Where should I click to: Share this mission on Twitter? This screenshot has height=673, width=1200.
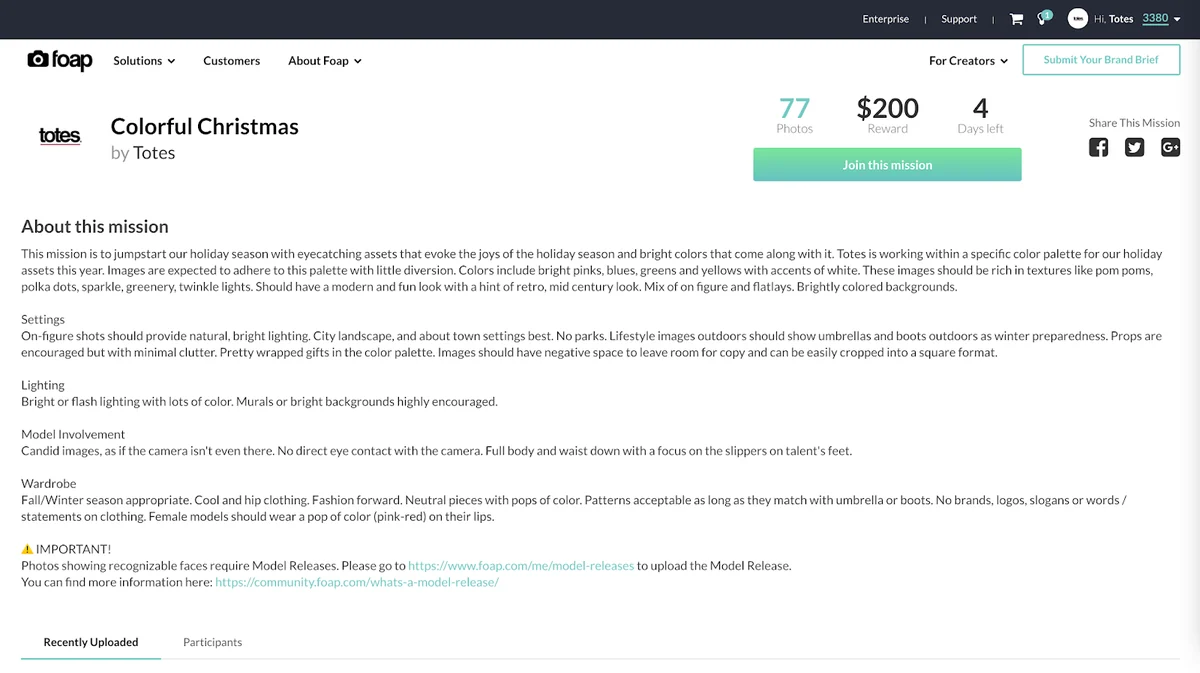[x=1134, y=147]
